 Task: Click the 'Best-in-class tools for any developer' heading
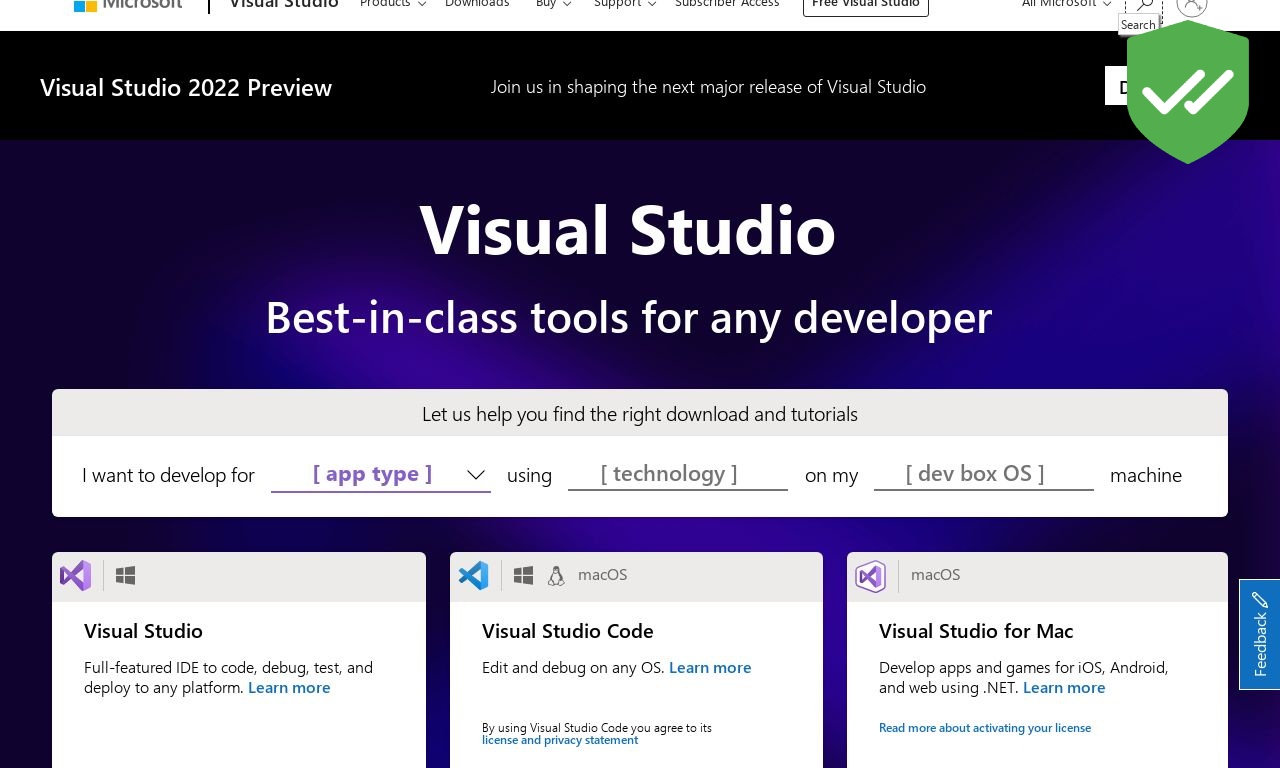(629, 317)
